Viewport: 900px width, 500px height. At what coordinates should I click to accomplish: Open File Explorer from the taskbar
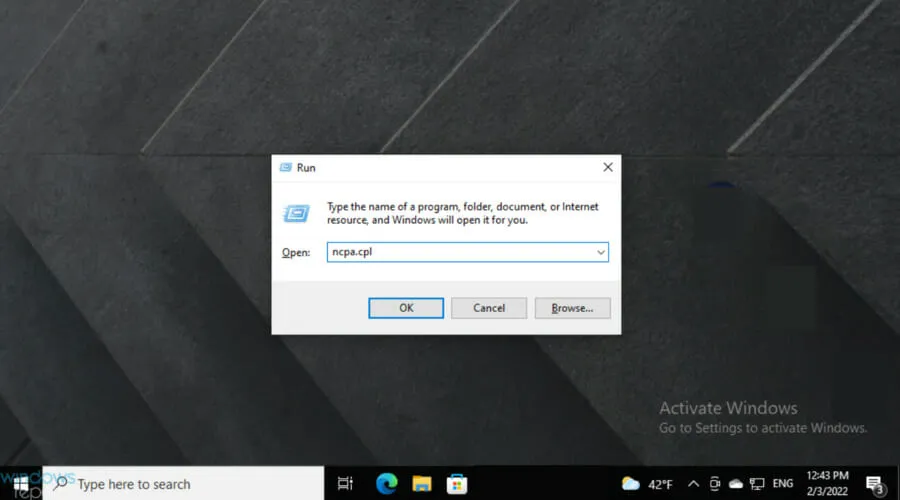pyautogui.click(x=422, y=484)
